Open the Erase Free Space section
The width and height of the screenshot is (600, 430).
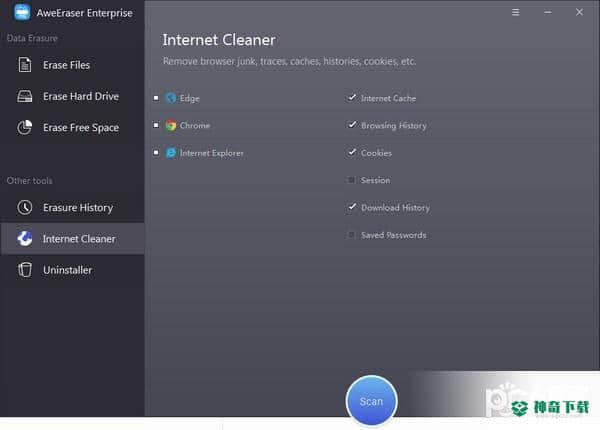[72, 127]
